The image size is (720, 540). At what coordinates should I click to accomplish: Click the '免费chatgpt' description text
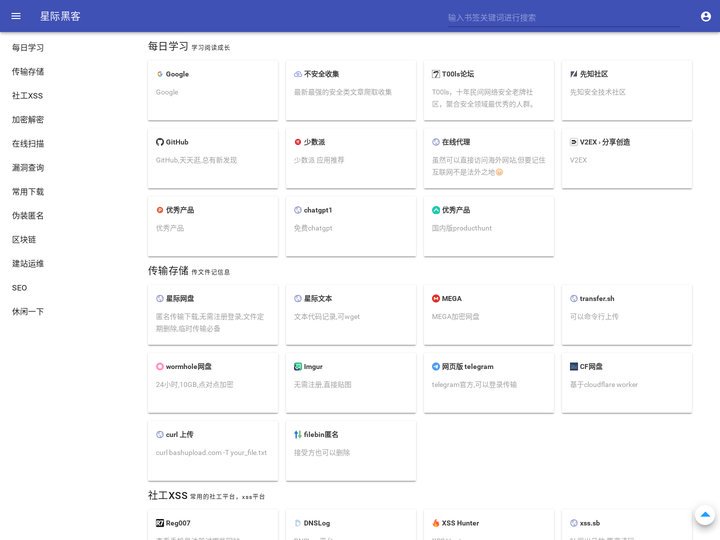313,228
